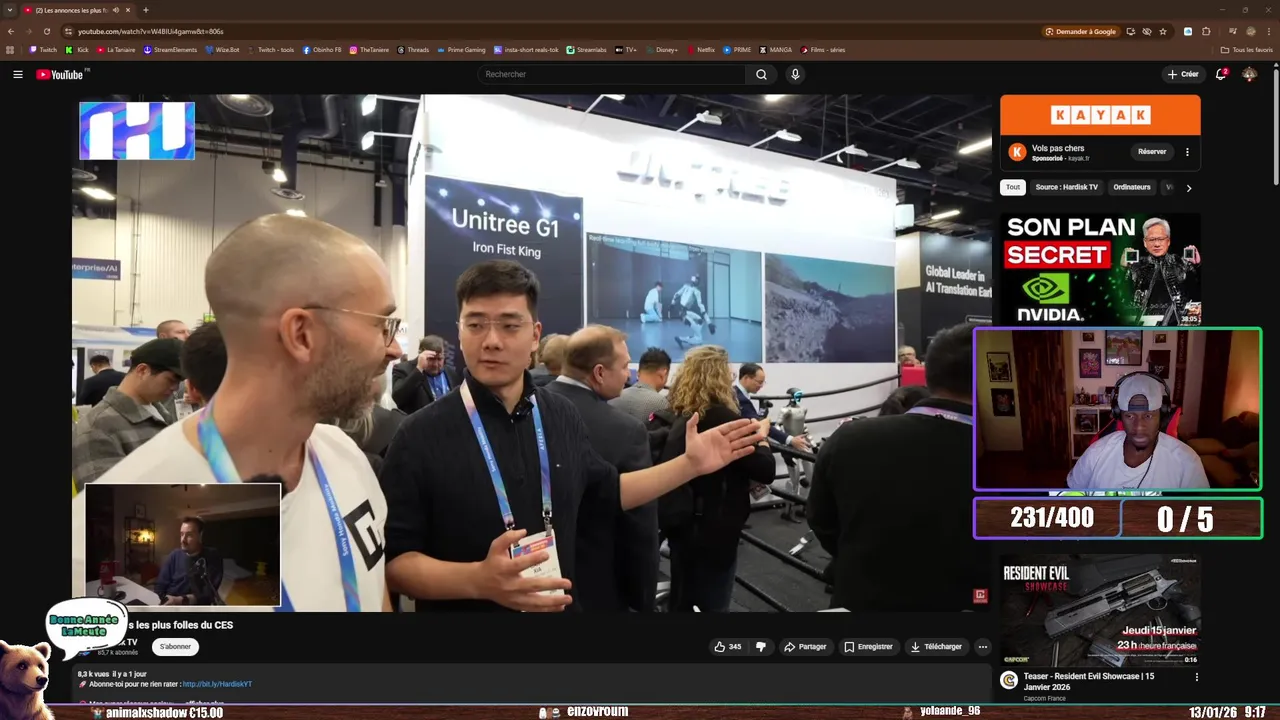Open the Teaser - Resident Evil Showcase title
1280x720 pixels.
[1088, 681]
